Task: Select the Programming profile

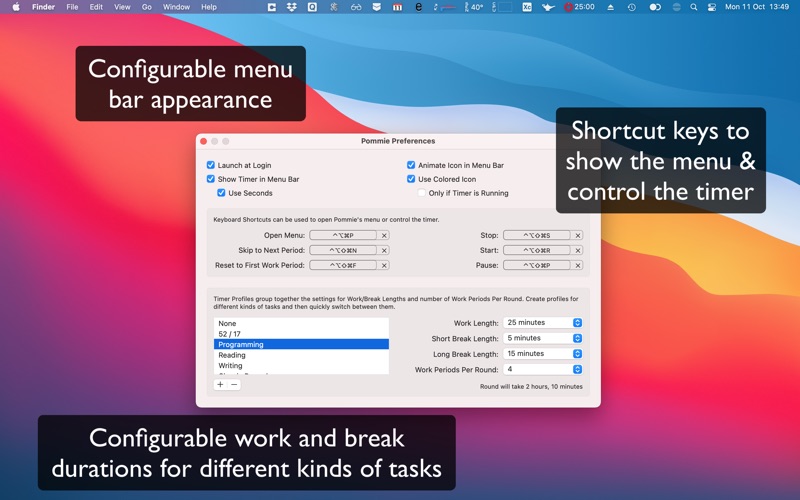Action: coord(301,344)
